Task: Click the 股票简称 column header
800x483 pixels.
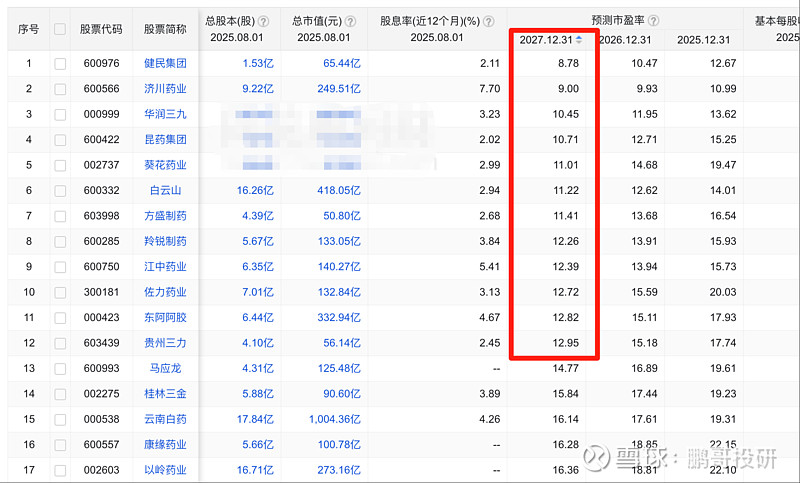Action: tap(165, 29)
